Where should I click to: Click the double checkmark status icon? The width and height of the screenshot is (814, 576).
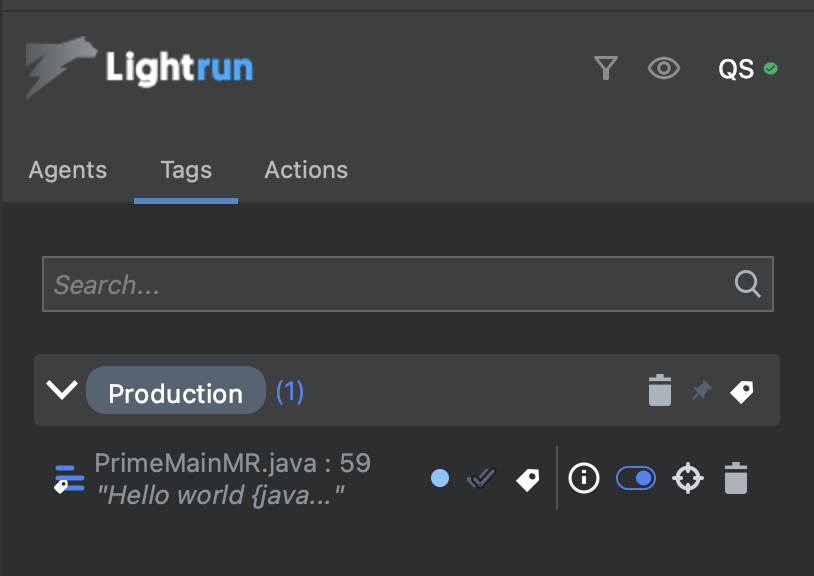coord(481,479)
